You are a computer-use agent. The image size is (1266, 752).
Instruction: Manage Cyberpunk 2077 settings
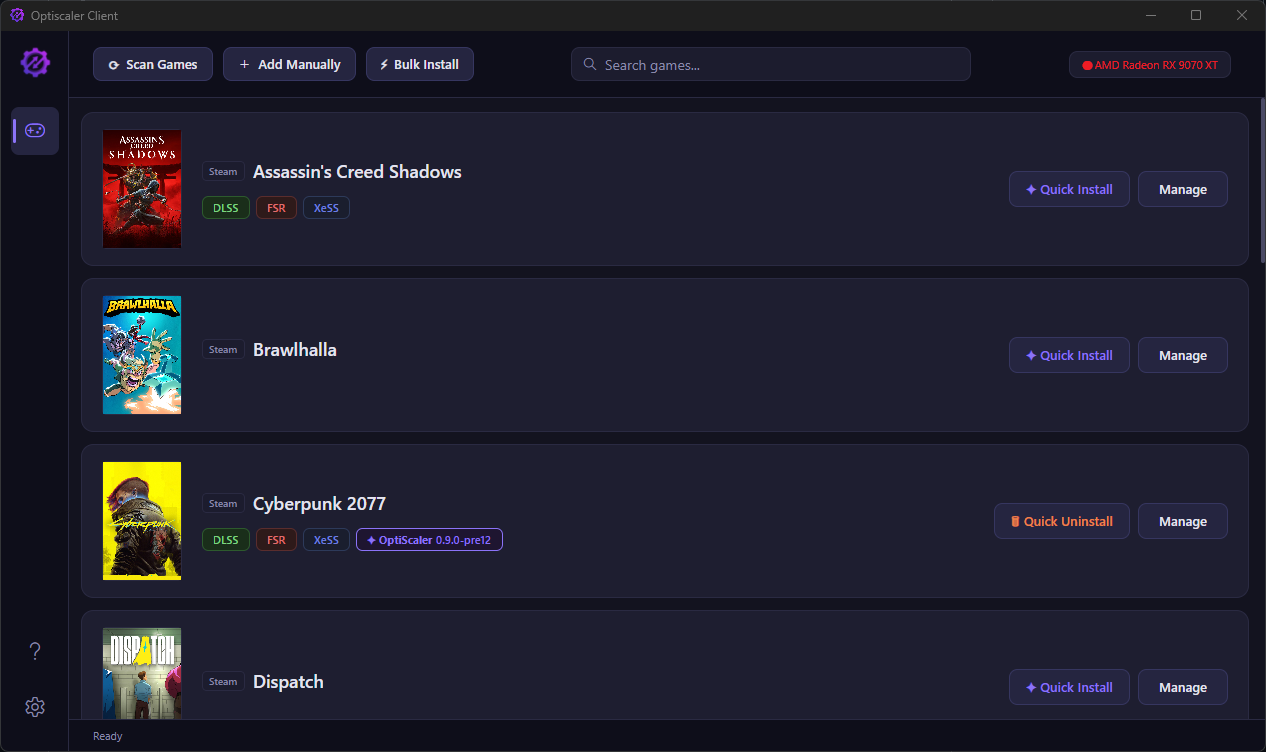[1182, 521]
